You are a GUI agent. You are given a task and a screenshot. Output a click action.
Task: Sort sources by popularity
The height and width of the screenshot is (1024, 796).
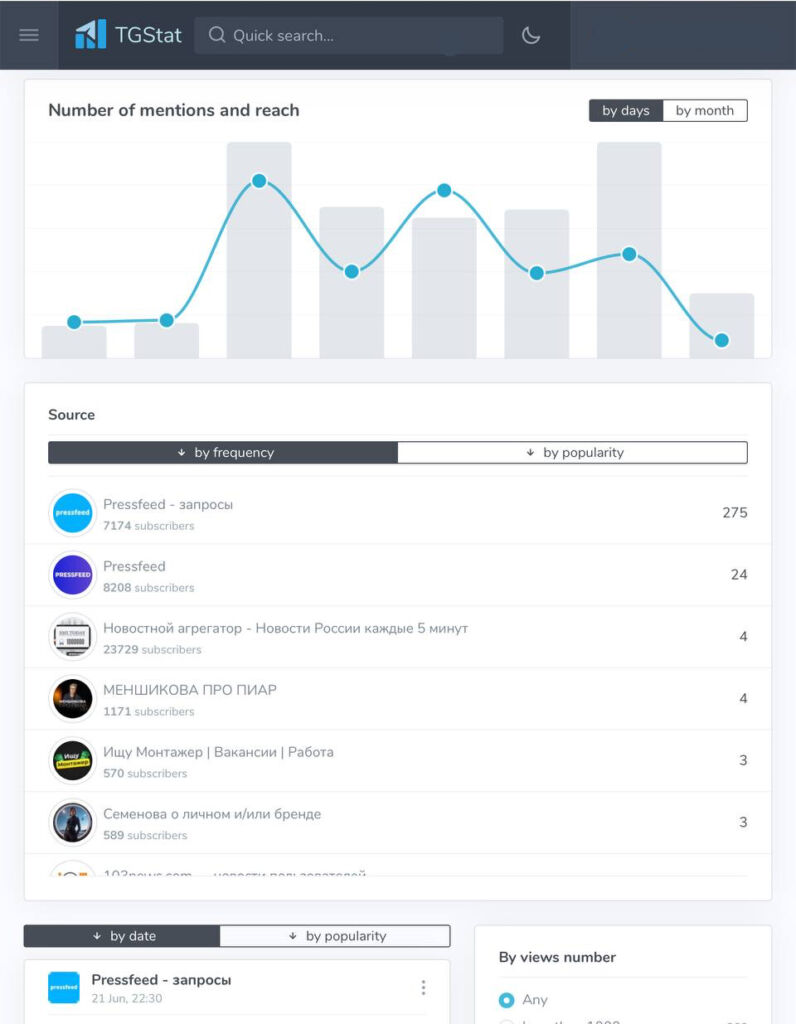573,453
